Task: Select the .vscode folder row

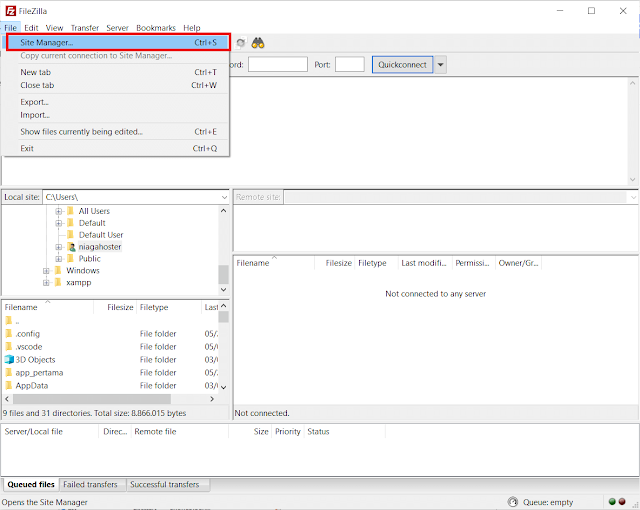Action: pos(110,347)
